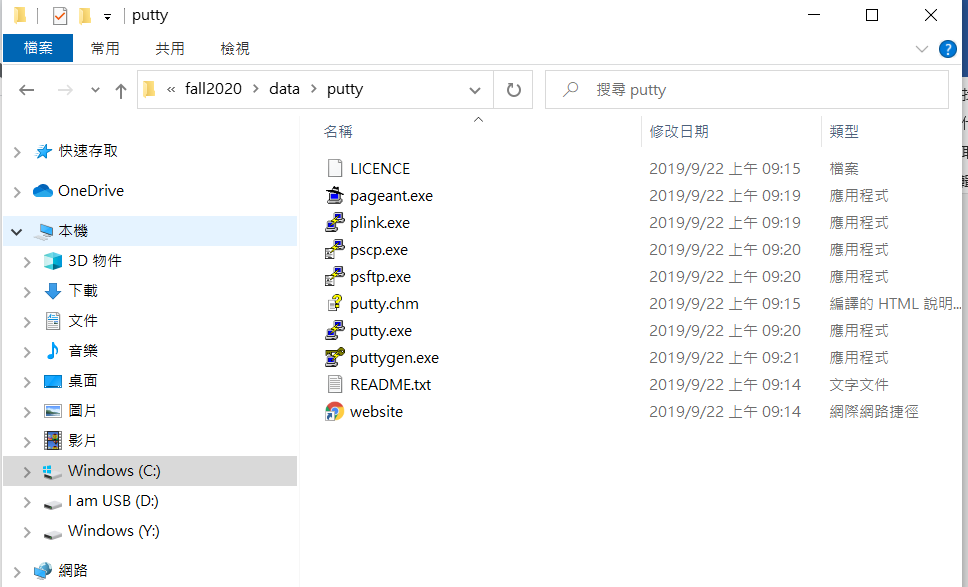This screenshot has height=587, width=968.
Task: Click fall2020 in the breadcrumb path
Action: [x=214, y=89]
